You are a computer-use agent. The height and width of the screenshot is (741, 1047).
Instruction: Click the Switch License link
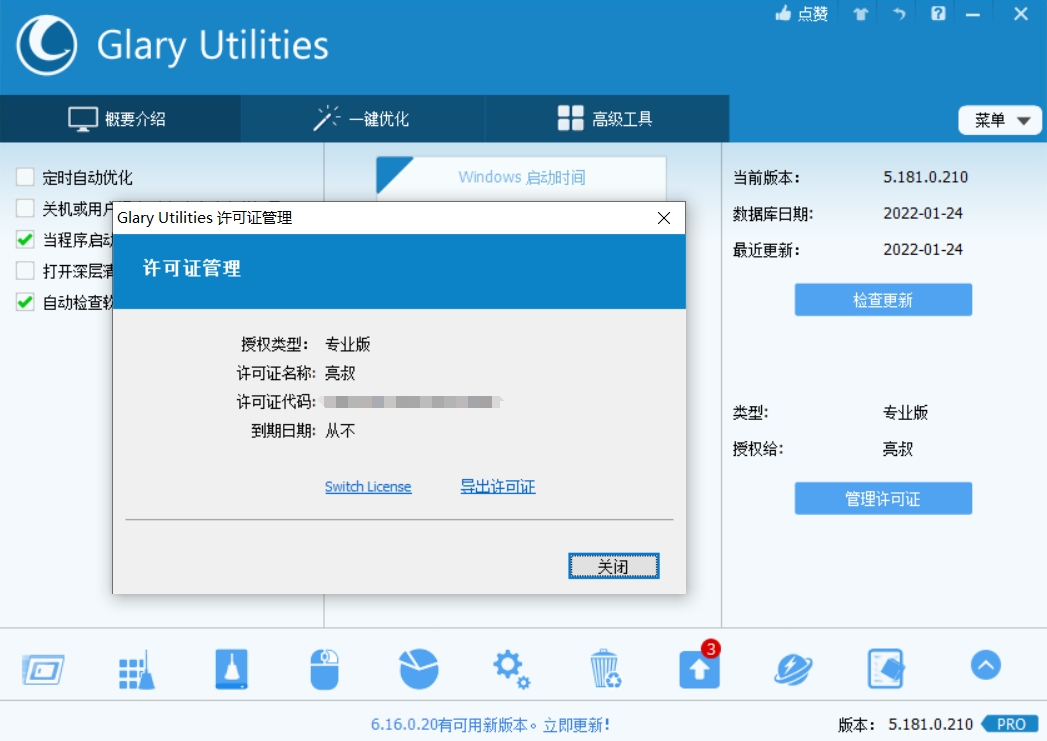pos(368,487)
